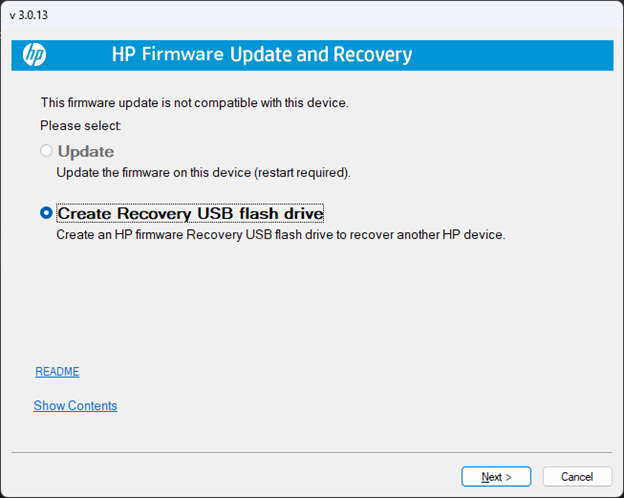Click the bold "Update" option label
624x498 pixels.
[x=86, y=152]
